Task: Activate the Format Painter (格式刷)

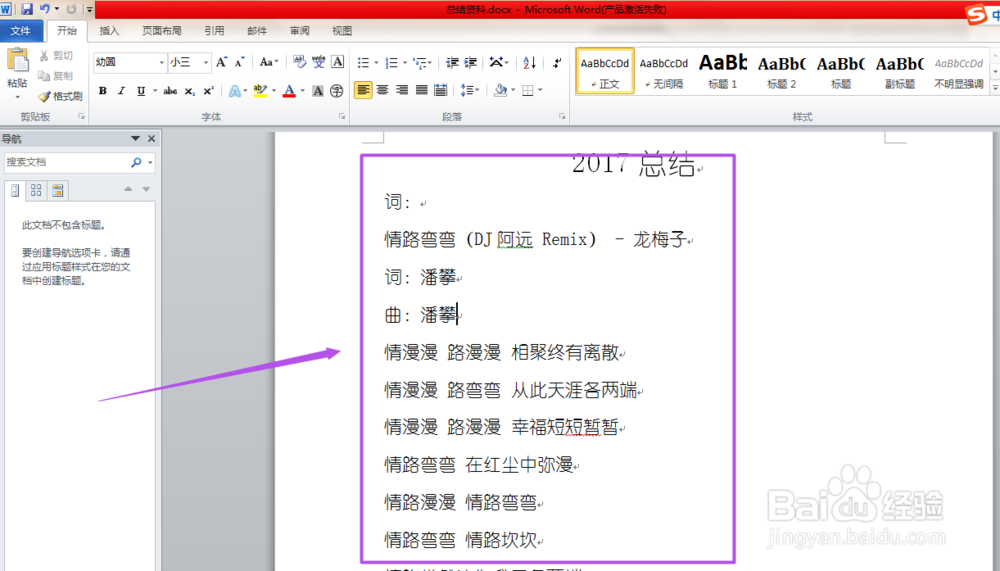Action: tap(61, 96)
